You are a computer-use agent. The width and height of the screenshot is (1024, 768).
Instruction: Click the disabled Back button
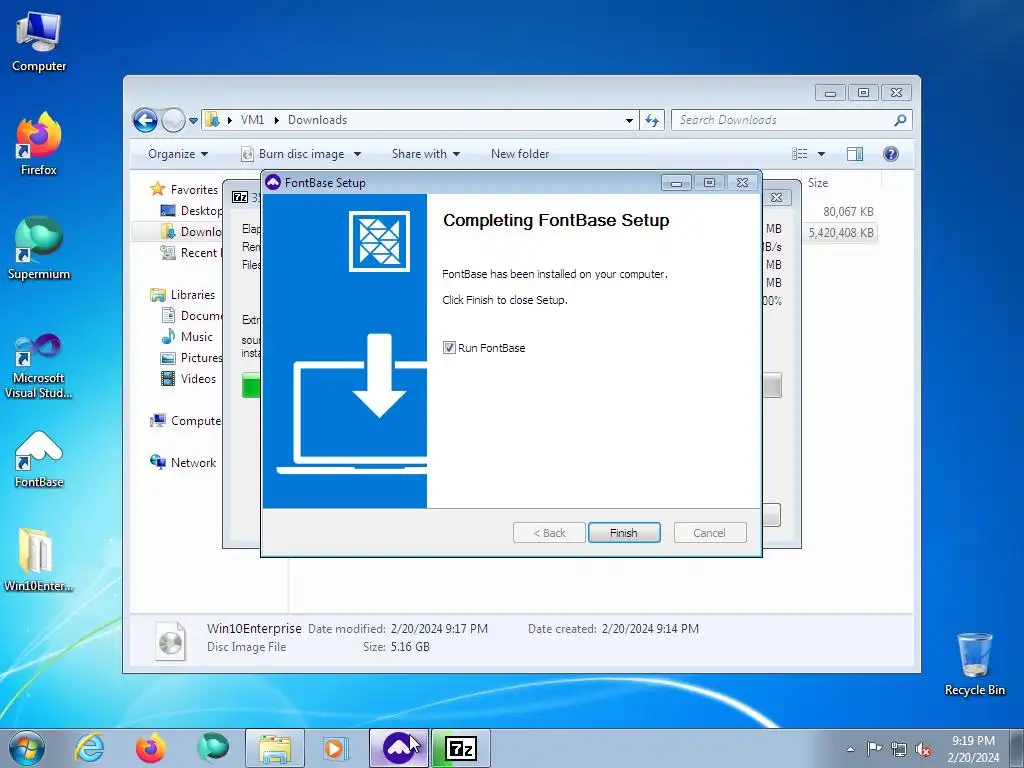pyautogui.click(x=549, y=533)
